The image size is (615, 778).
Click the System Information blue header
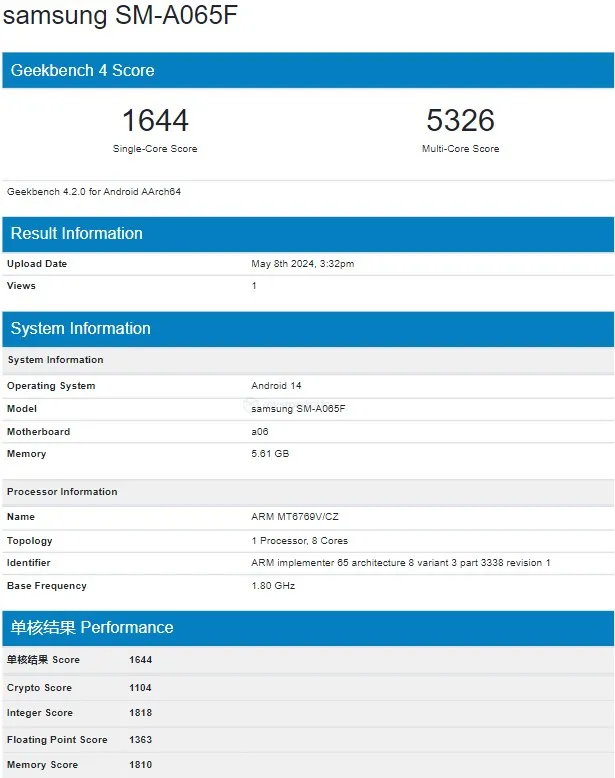81,328
